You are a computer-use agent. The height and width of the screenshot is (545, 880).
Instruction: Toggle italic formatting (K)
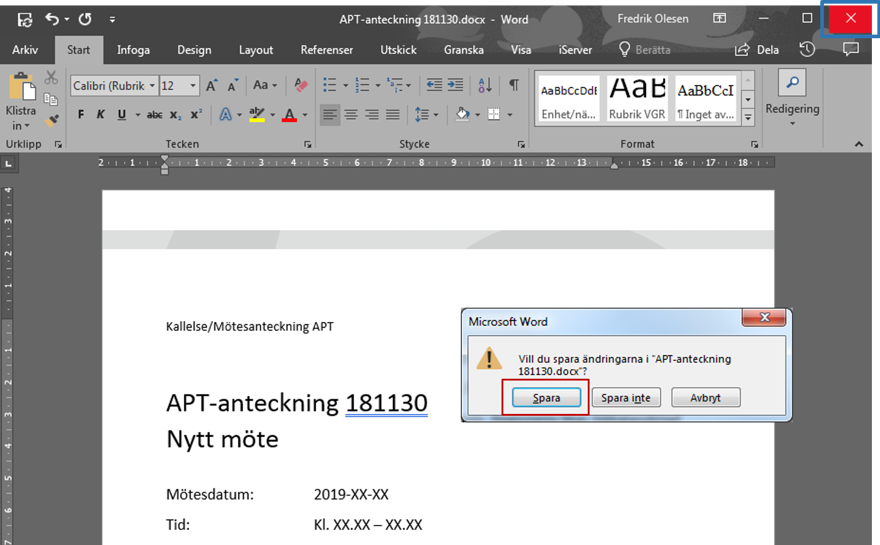pos(101,115)
